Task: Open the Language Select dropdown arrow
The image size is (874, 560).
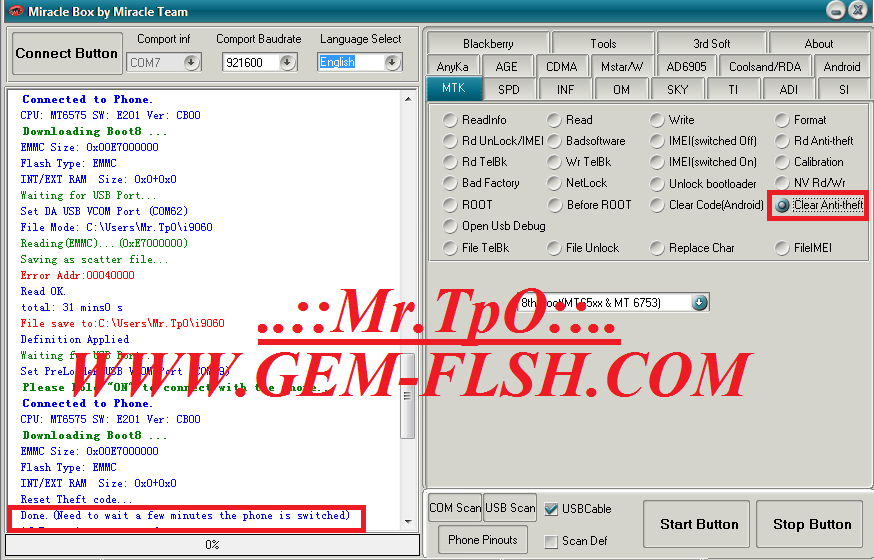Action: [392, 62]
